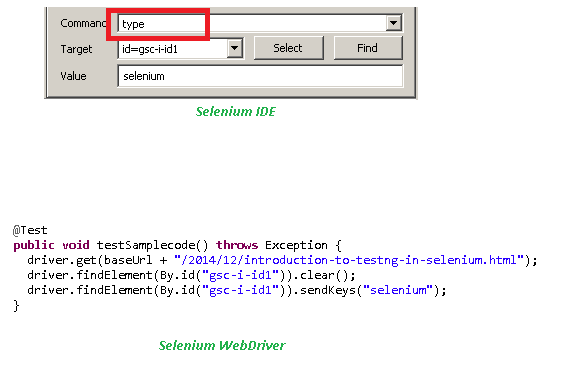Viewport: 566px width, 391px height.
Task: Click the '@Test' annotation line
Action: (30, 230)
